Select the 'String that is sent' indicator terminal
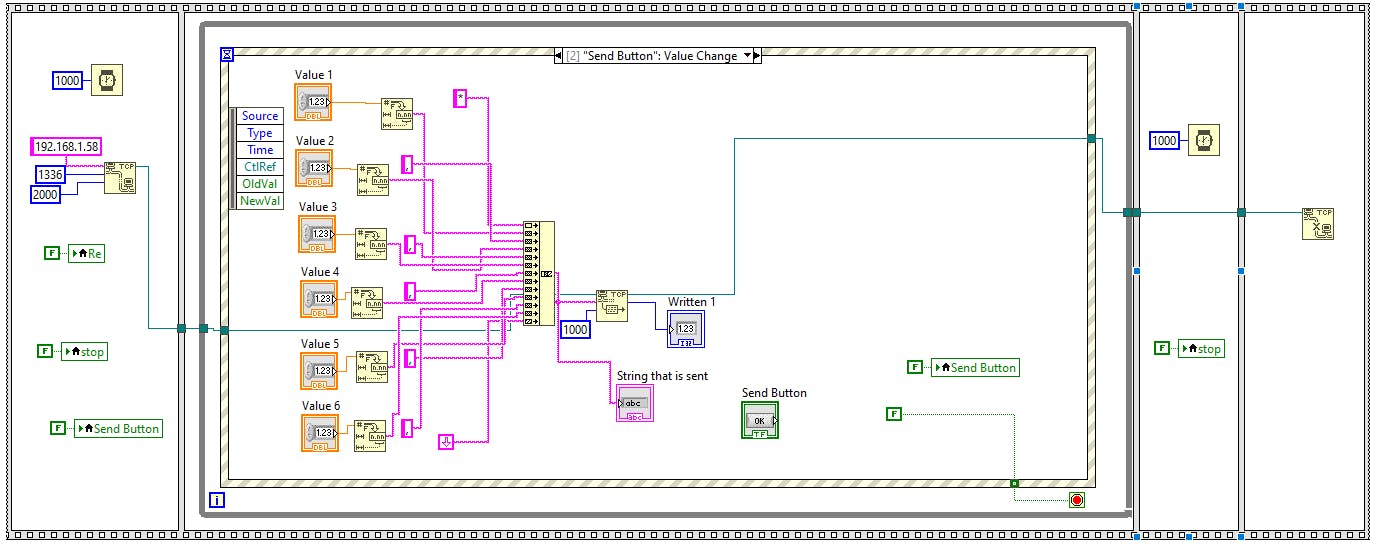Screen dimensions: 1377x549 [635, 403]
